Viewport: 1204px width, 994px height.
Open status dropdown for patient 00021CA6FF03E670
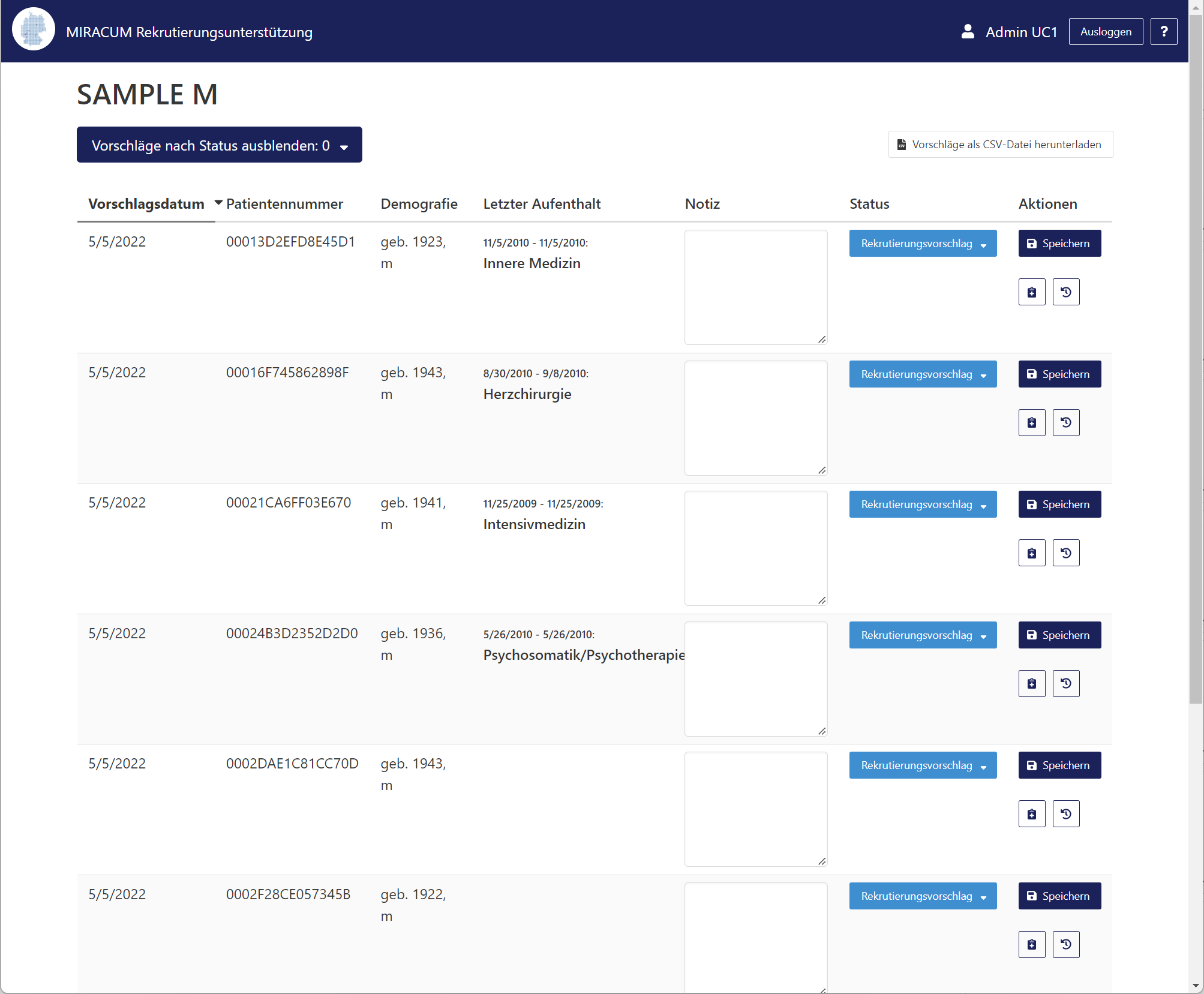pyautogui.click(x=923, y=504)
